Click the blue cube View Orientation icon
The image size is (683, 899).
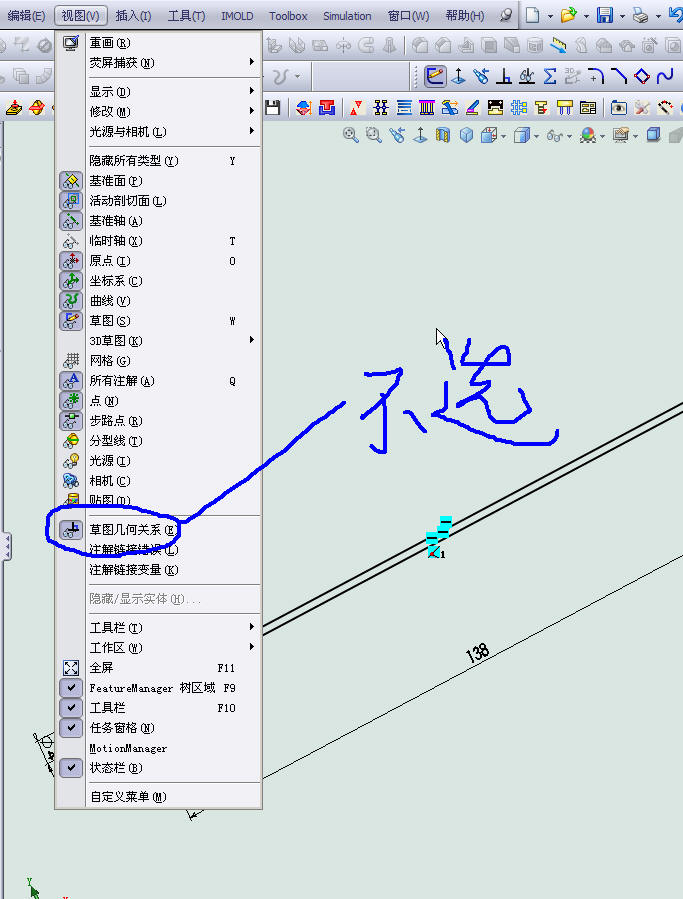point(466,135)
